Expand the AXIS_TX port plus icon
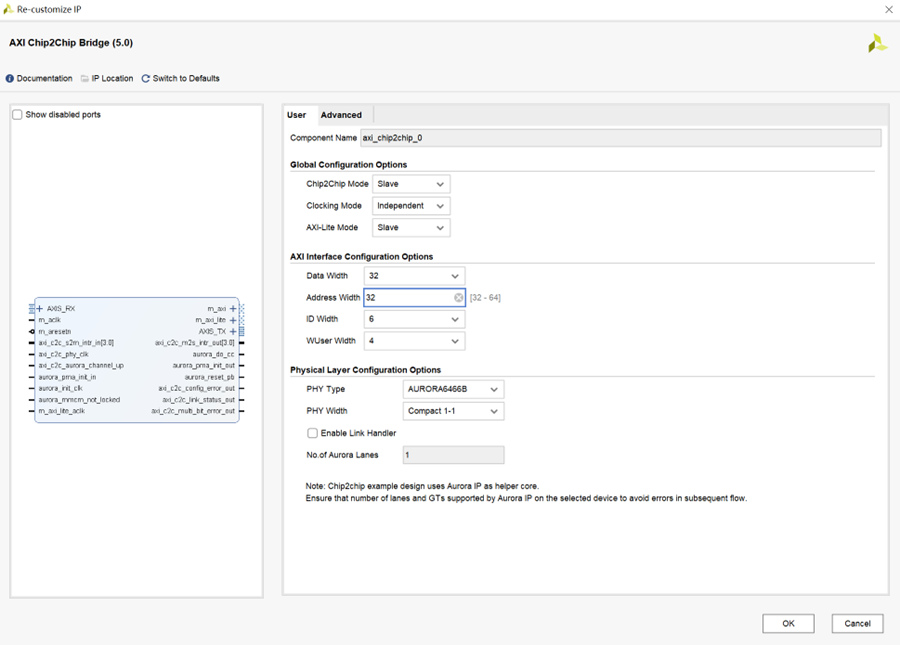This screenshot has height=645, width=900. [x=233, y=332]
